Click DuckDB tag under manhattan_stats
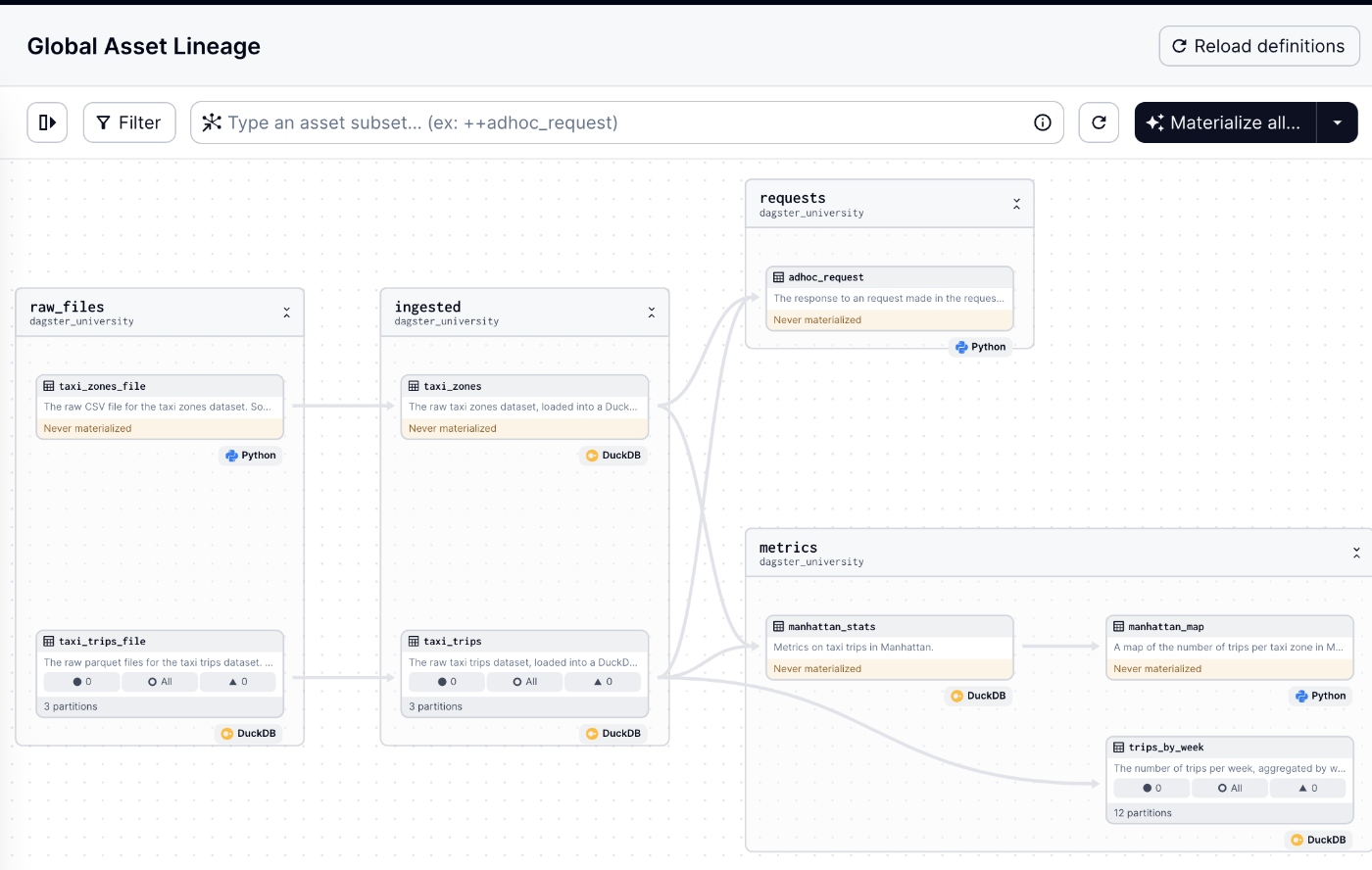Viewport: 1372px width, 870px height. [978, 696]
